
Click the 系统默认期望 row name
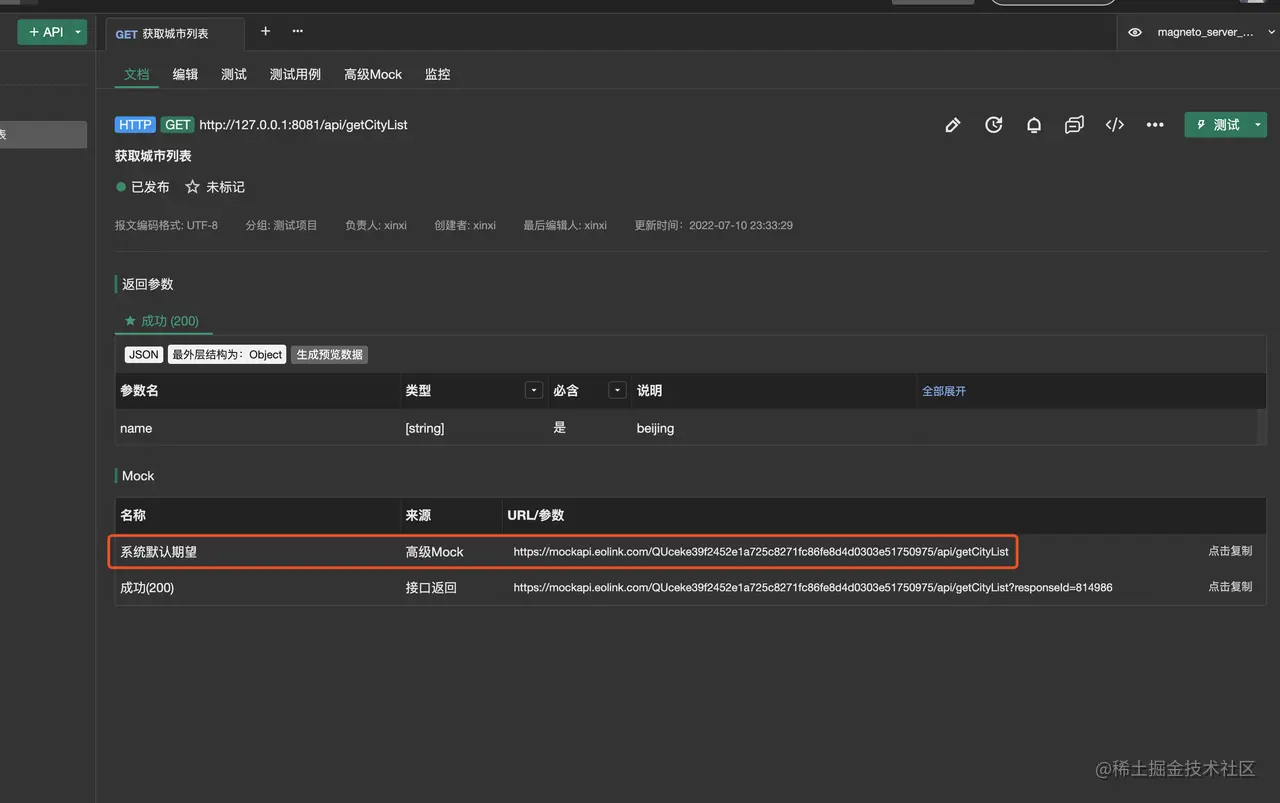[x=158, y=552]
